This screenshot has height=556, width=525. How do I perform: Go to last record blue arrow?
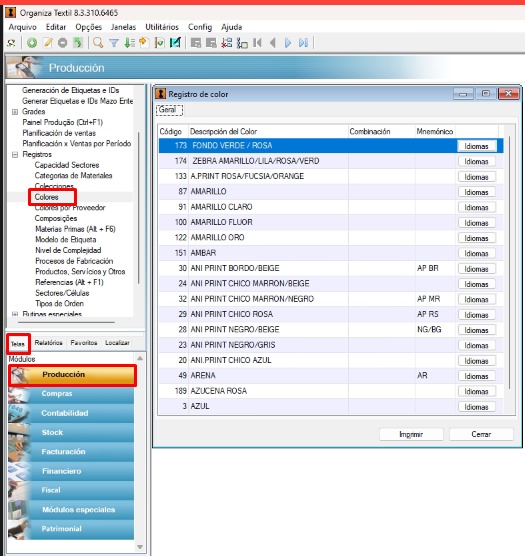tap(303, 43)
